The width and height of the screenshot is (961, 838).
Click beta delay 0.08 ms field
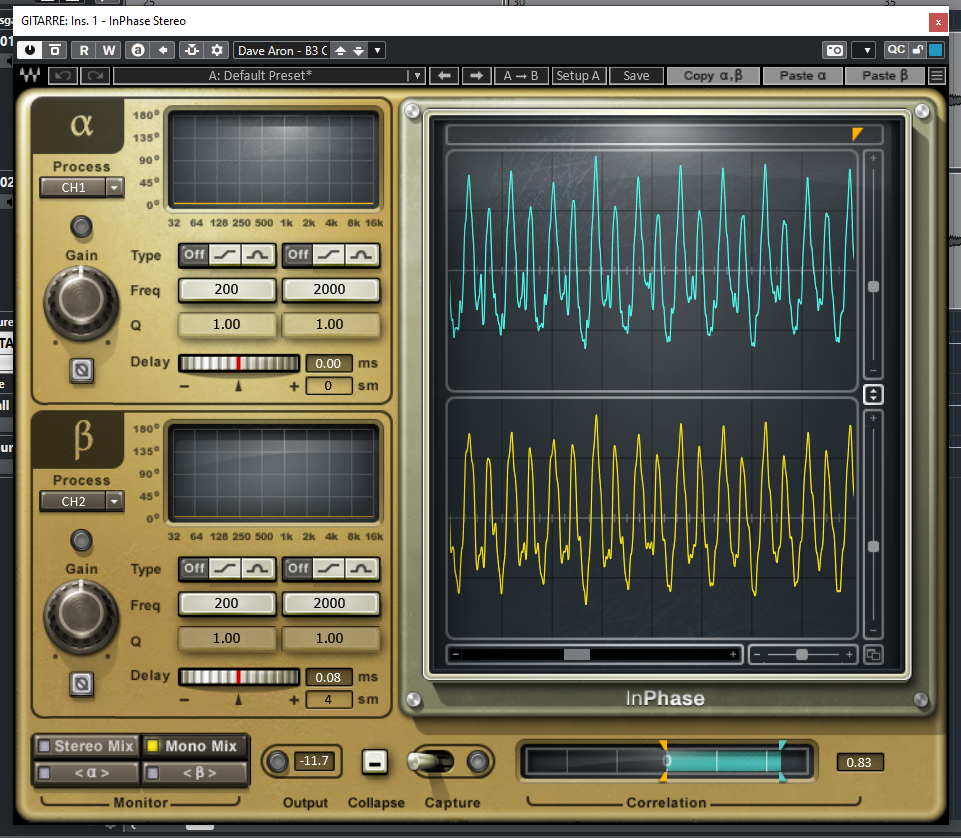click(329, 677)
